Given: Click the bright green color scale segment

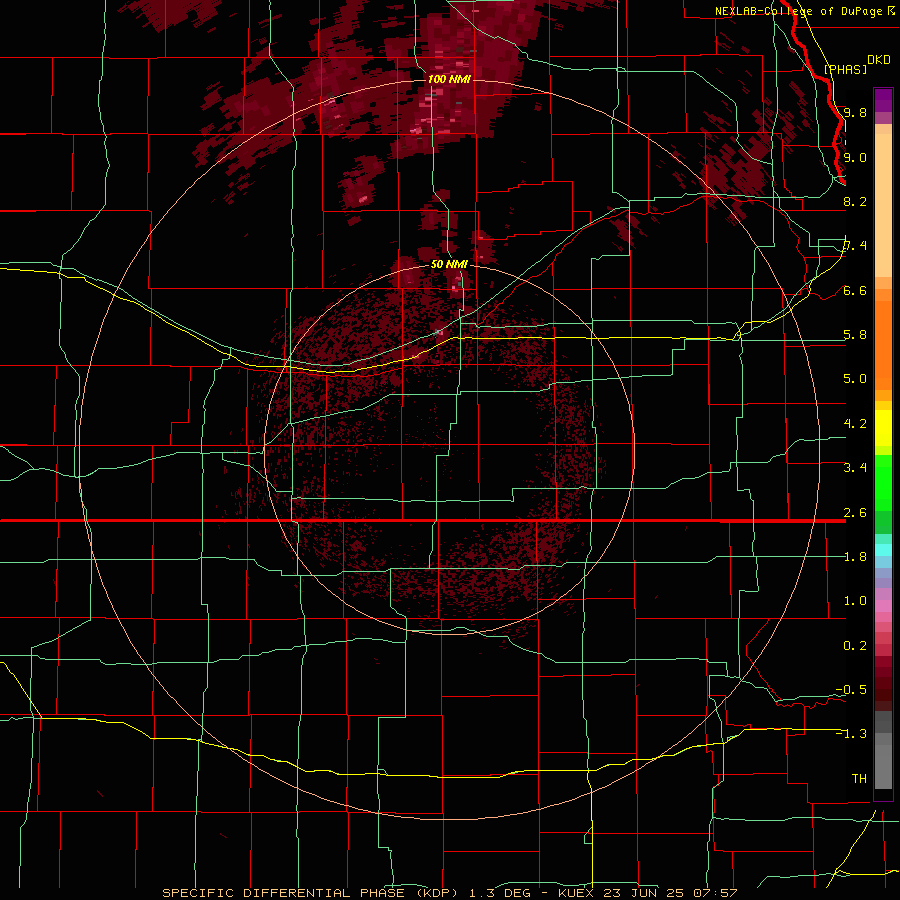Looking at the screenshot, I should point(883,482).
